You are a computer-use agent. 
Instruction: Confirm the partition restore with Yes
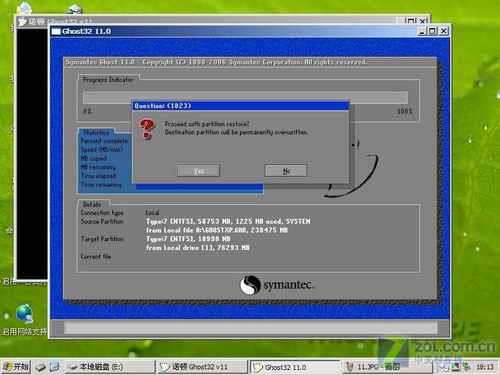pos(199,171)
